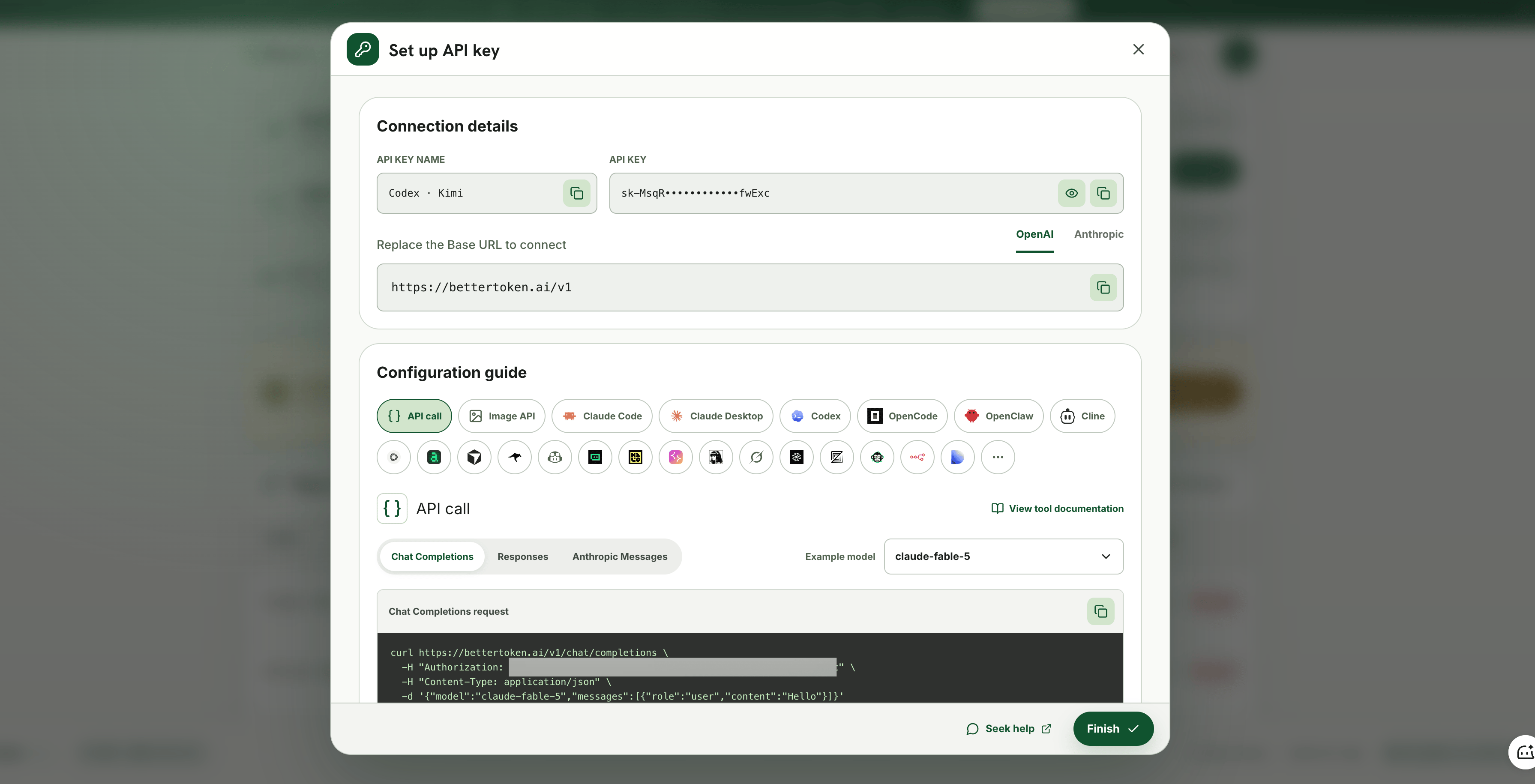Viewport: 1535px width, 784px height.
Task: Select the green robot-face tool icon
Action: 595,457
